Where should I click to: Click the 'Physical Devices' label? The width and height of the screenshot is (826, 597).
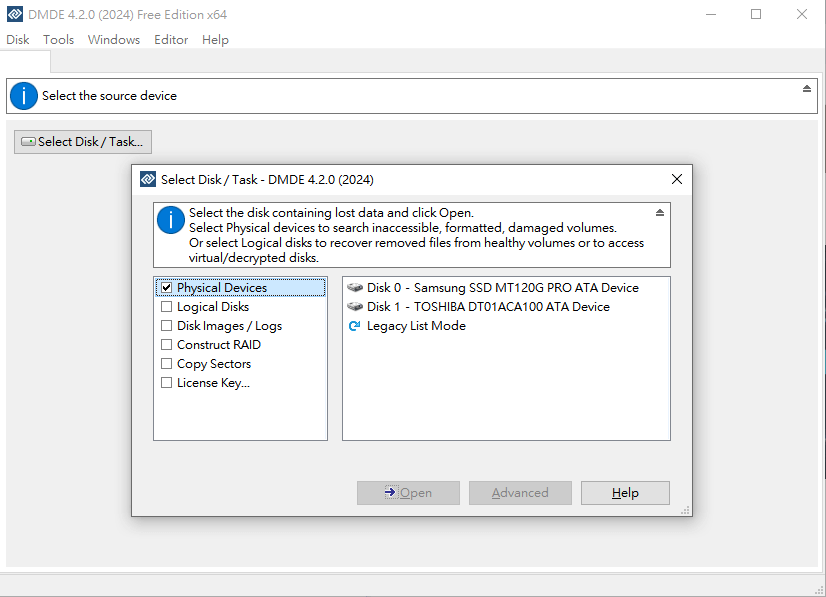[x=222, y=288]
